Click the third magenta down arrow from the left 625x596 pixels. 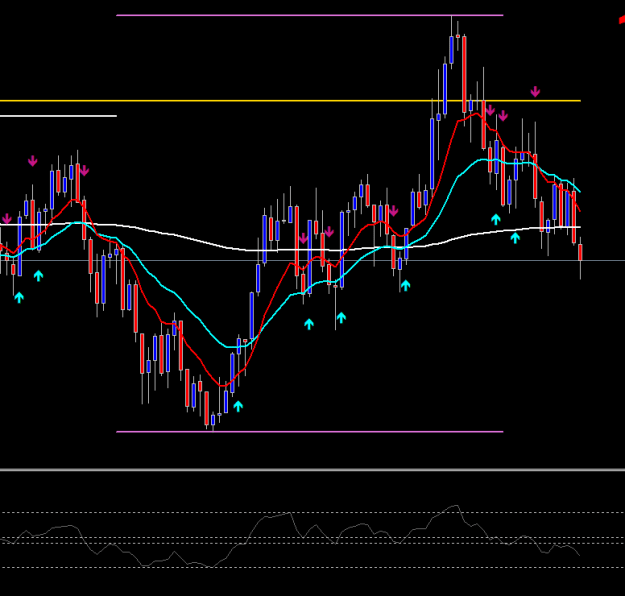(84, 171)
